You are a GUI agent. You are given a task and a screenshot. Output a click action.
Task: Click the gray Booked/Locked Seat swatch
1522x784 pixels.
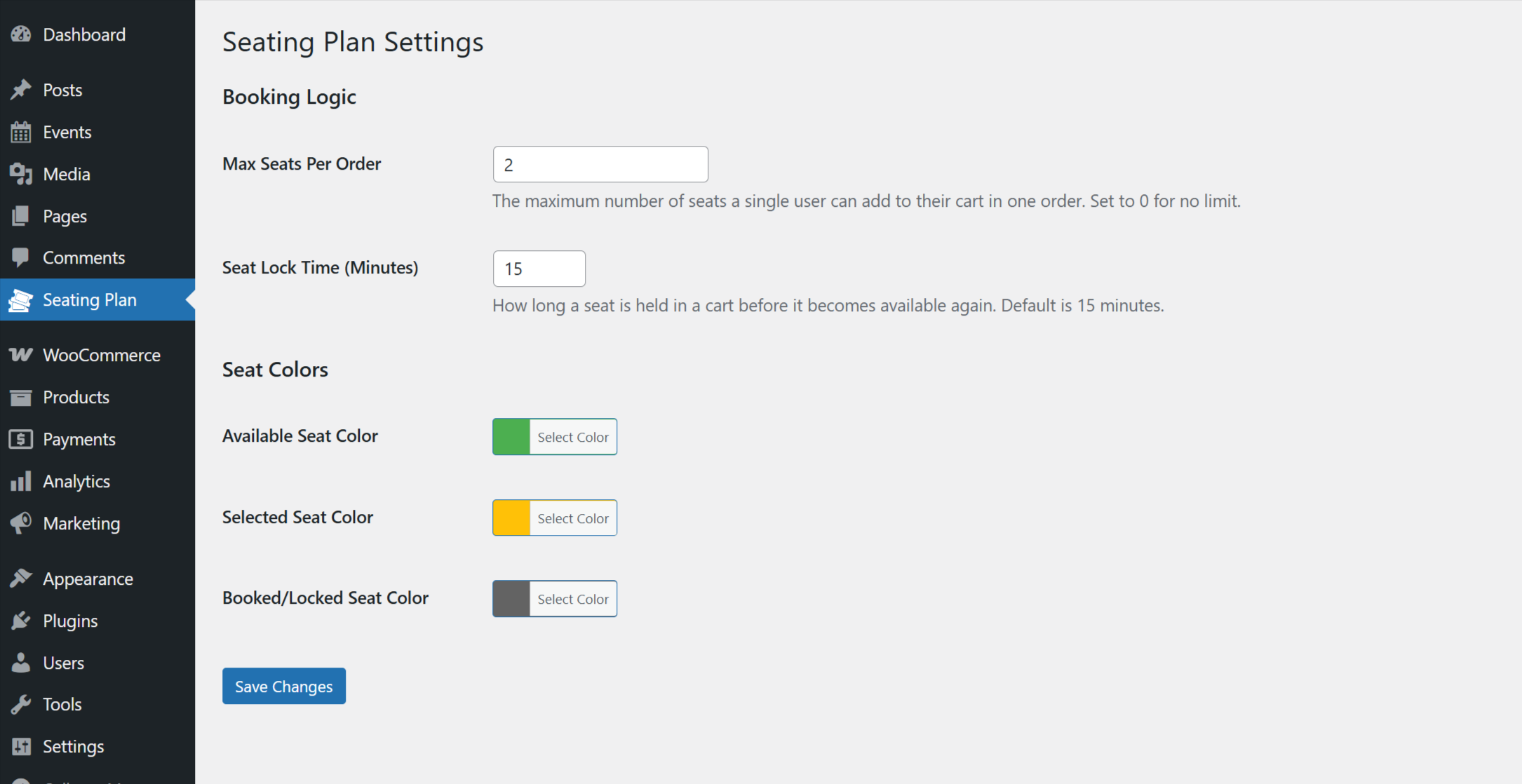click(x=511, y=599)
